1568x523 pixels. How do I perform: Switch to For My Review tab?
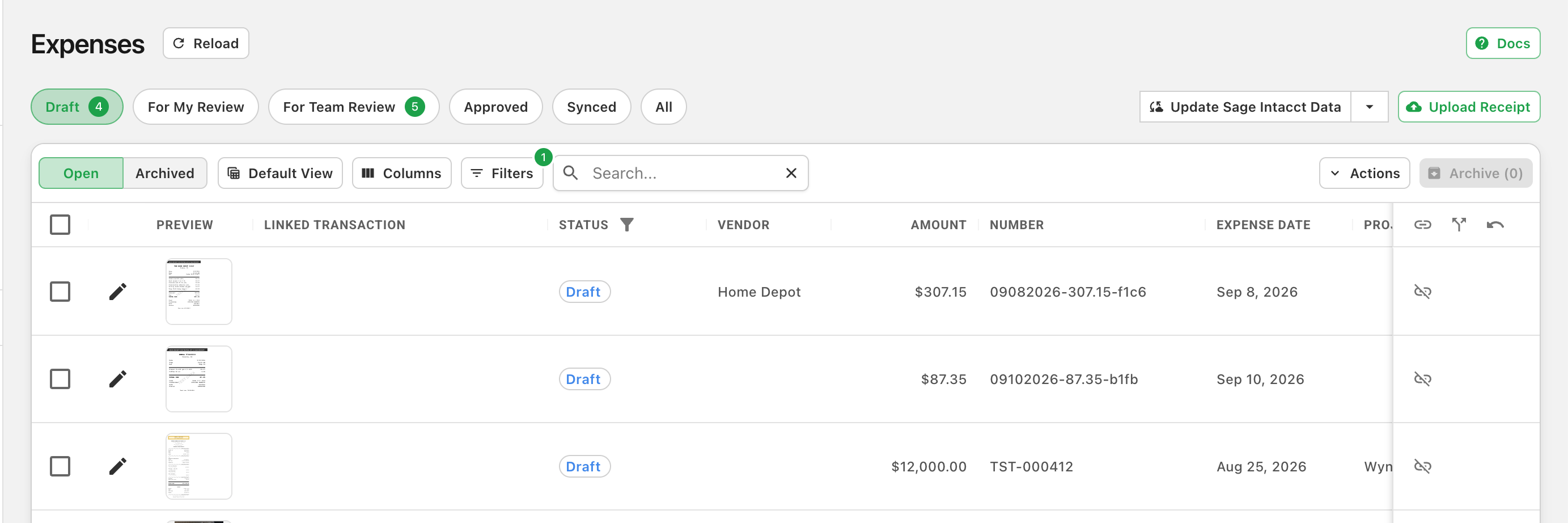coord(196,107)
